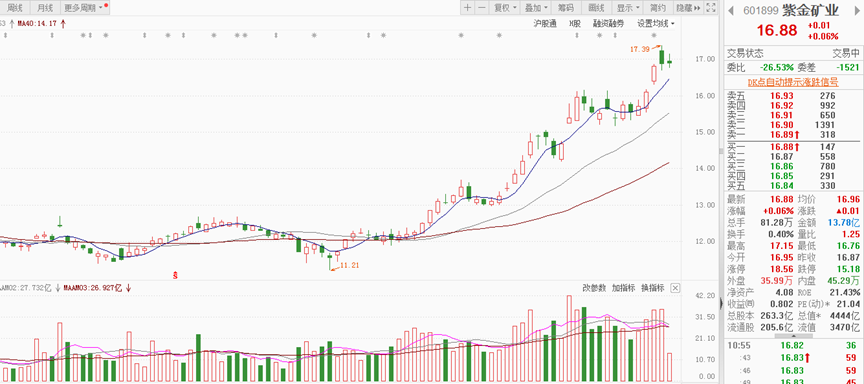
Task: Hide side panel with 隐藏 button
Action: 688,8
